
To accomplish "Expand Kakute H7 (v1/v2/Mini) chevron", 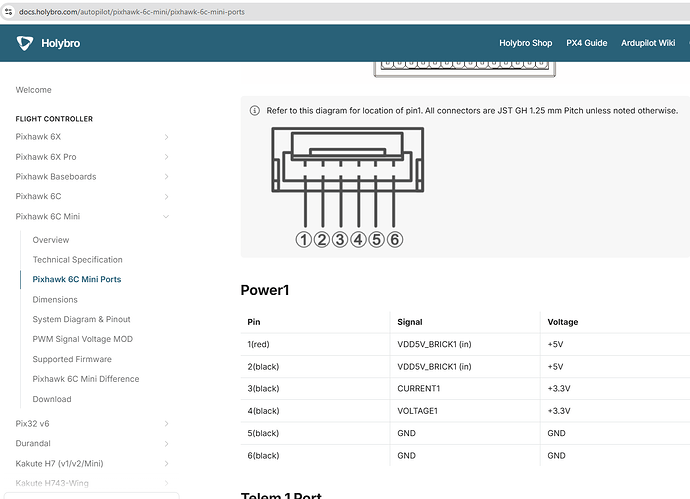I will pos(166,463).
